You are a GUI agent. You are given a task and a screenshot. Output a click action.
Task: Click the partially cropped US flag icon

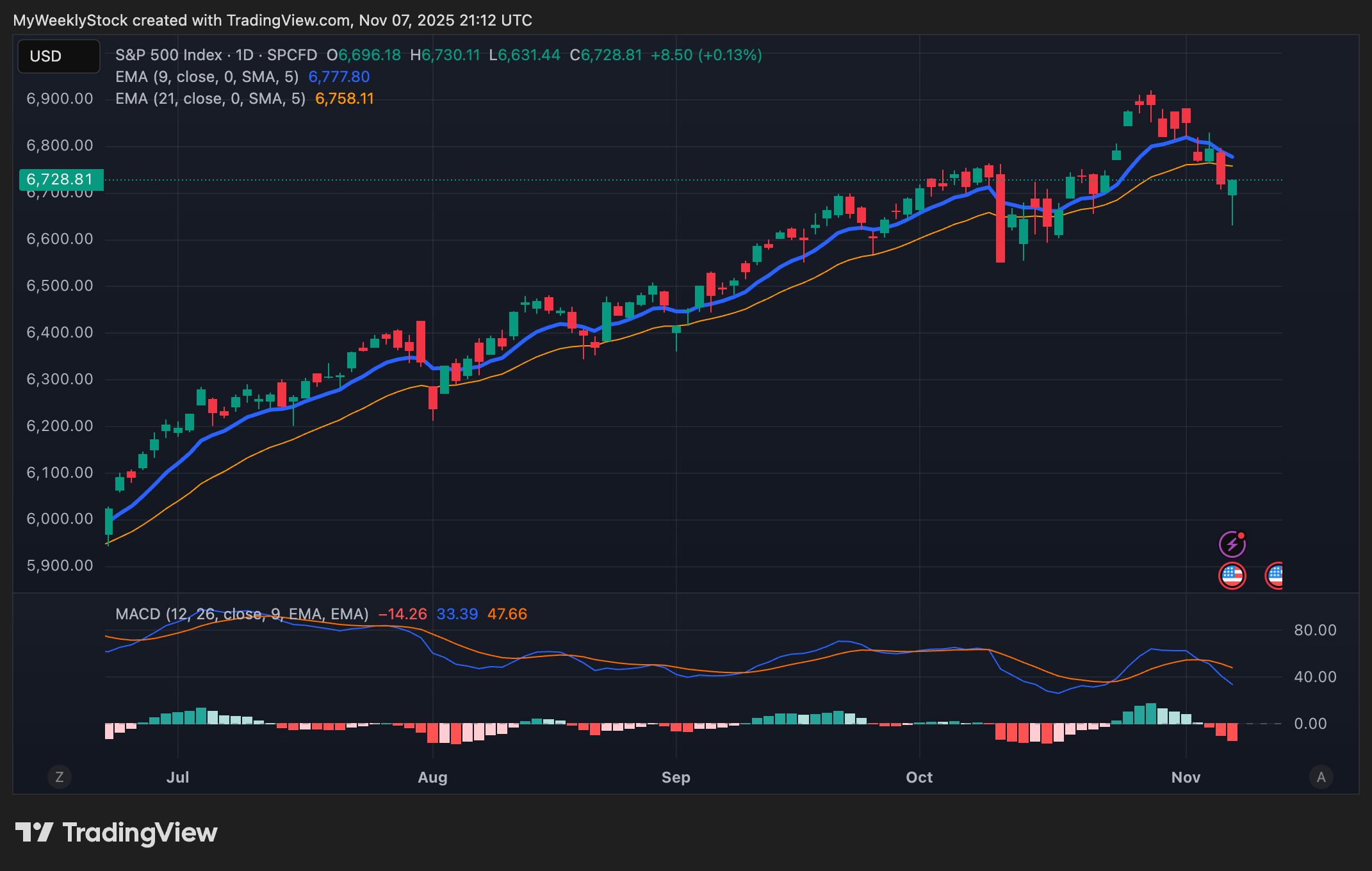point(1275,575)
